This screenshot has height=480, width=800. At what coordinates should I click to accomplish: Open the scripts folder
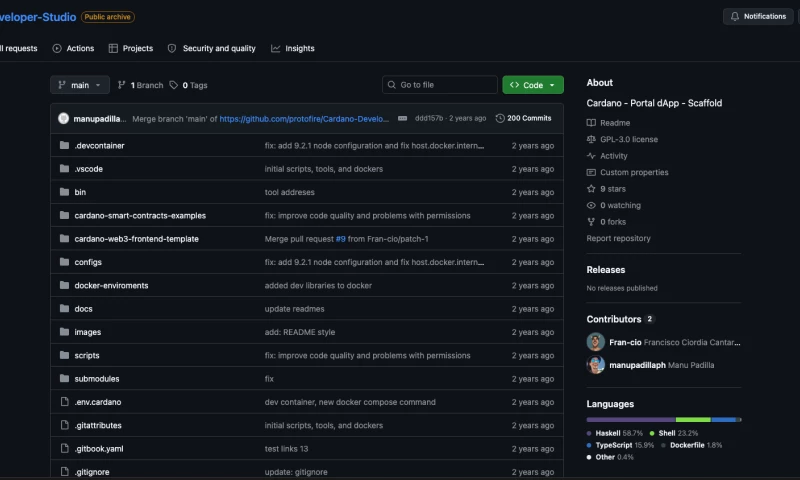87,356
